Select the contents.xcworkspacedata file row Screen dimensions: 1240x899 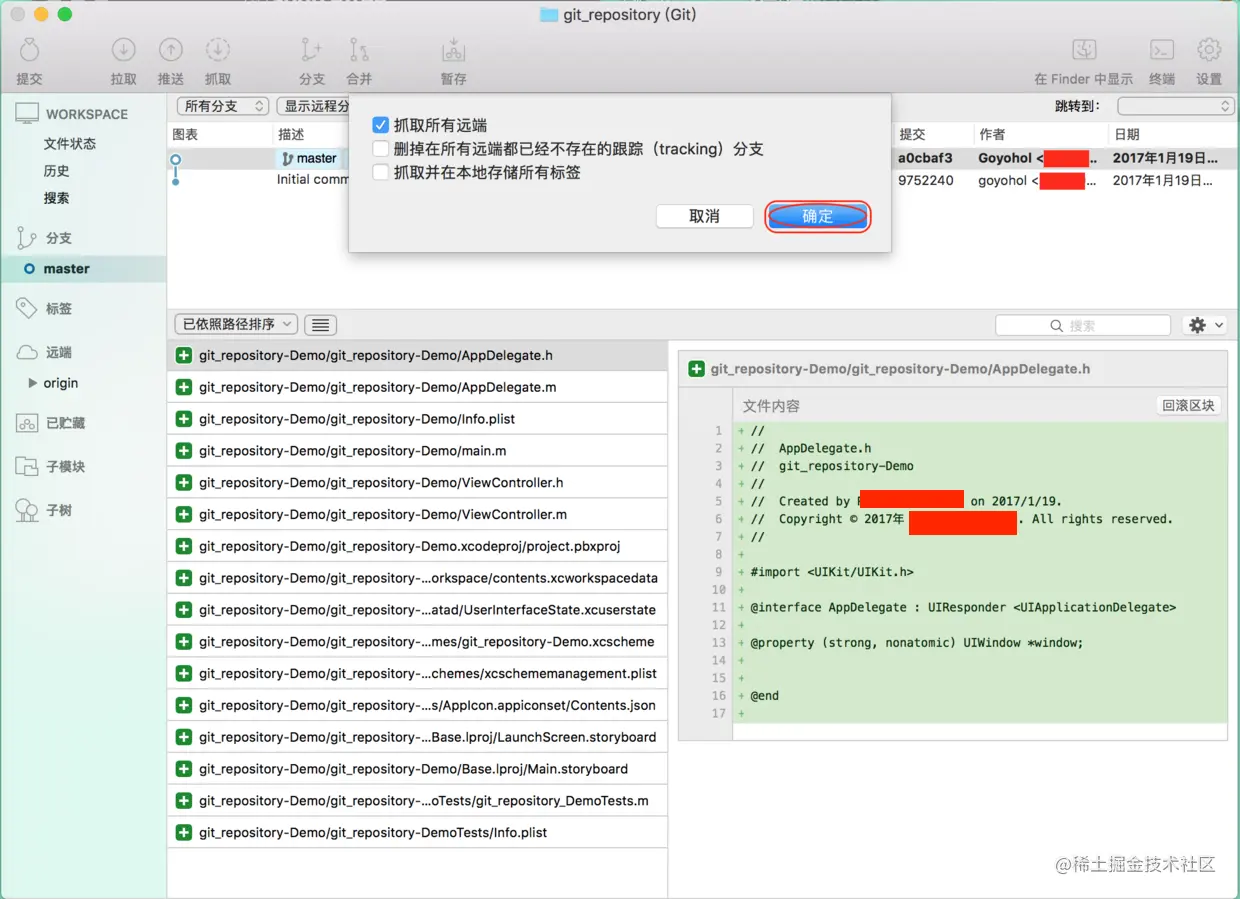point(417,578)
